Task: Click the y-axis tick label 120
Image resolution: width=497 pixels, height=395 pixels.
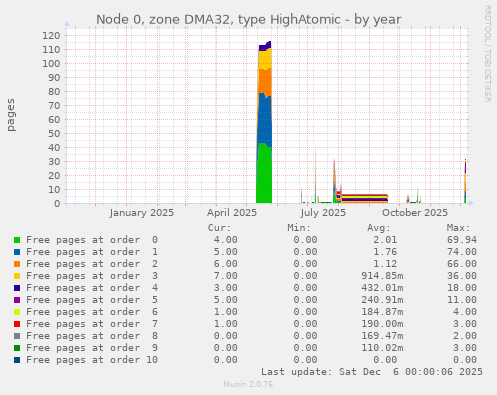Action: coord(51,35)
